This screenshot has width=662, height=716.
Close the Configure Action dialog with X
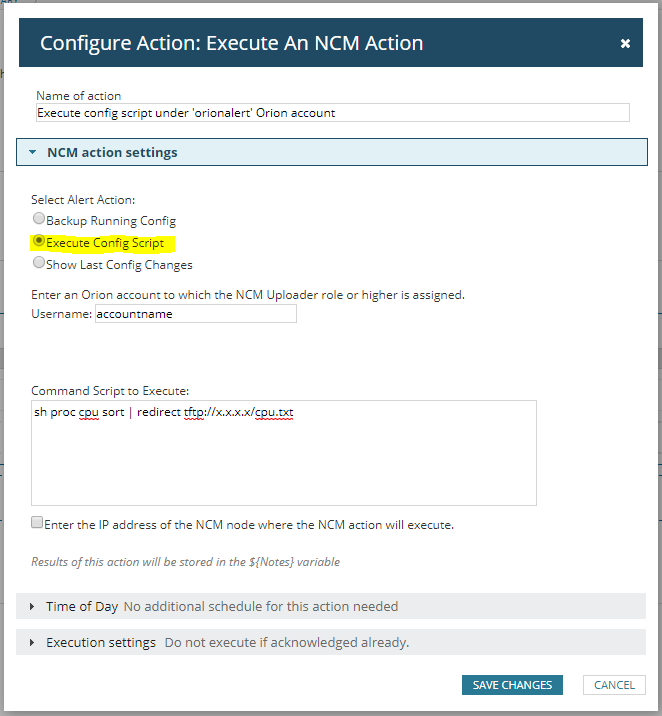(625, 44)
